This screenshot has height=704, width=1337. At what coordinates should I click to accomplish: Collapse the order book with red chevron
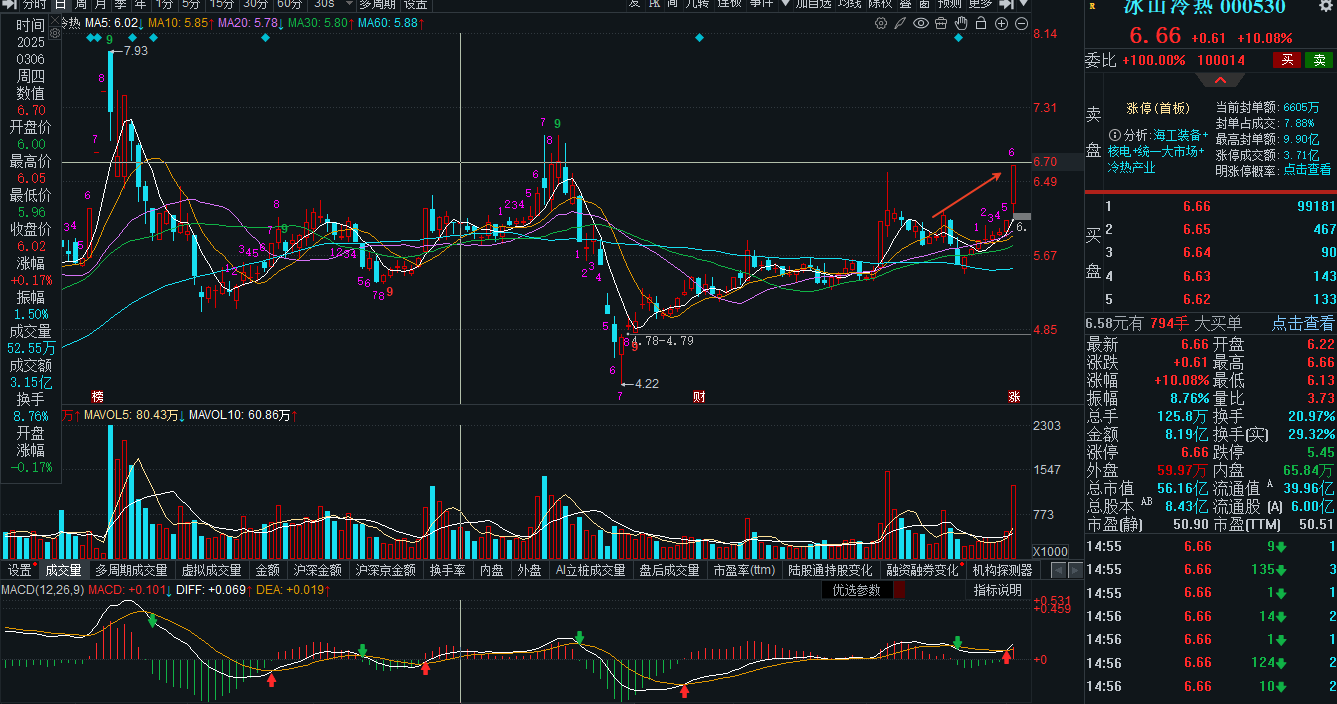pos(1220,80)
